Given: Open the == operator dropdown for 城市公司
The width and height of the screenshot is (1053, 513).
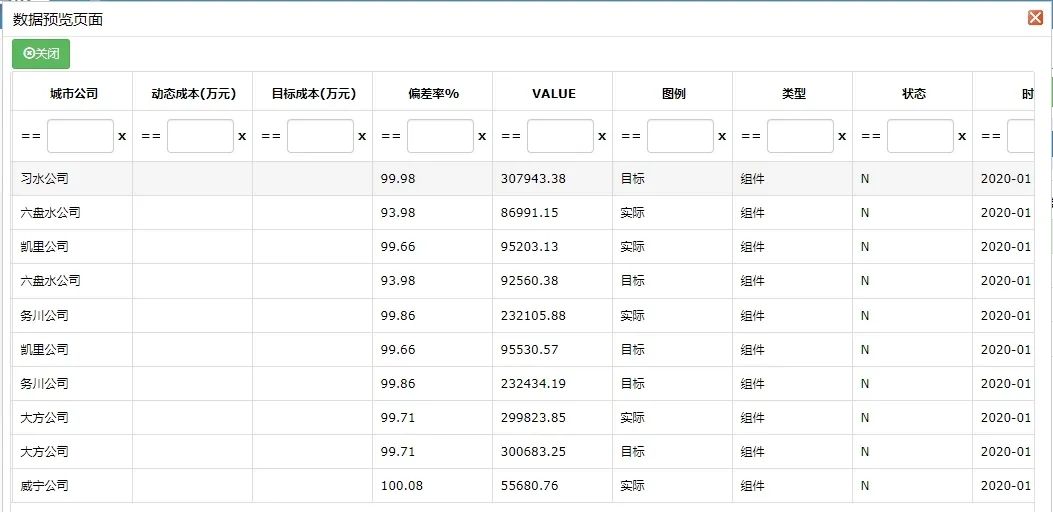Looking at the screenshot, I should pos(31,136).
